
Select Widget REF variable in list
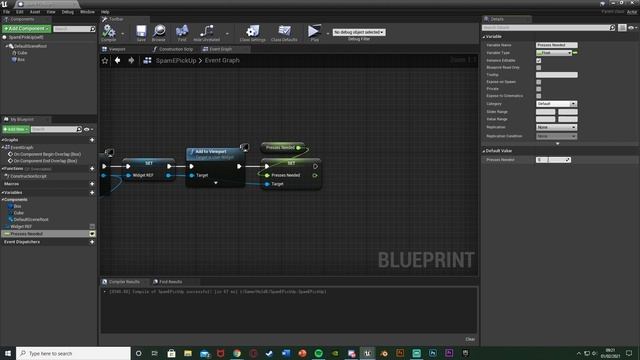(21, 226)
